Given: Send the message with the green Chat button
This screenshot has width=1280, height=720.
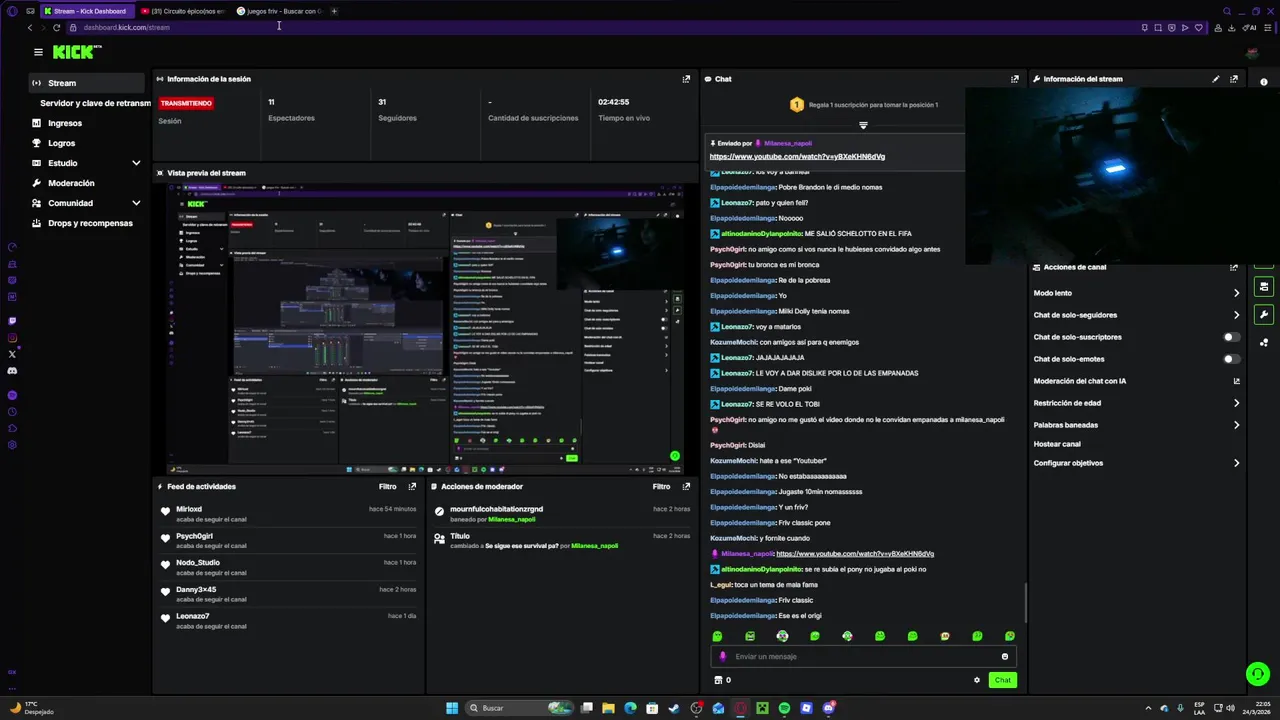Looking at the screenshot, I should click(1002, 680).
